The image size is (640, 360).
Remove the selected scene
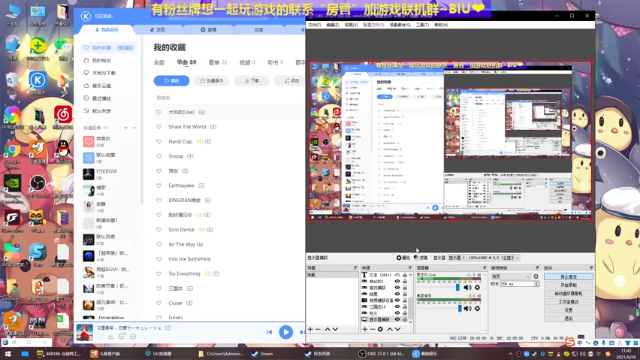point(318,329)
